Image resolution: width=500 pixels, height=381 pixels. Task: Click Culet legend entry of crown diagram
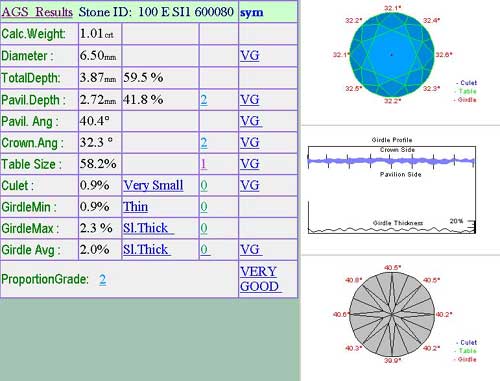[466, 83]
